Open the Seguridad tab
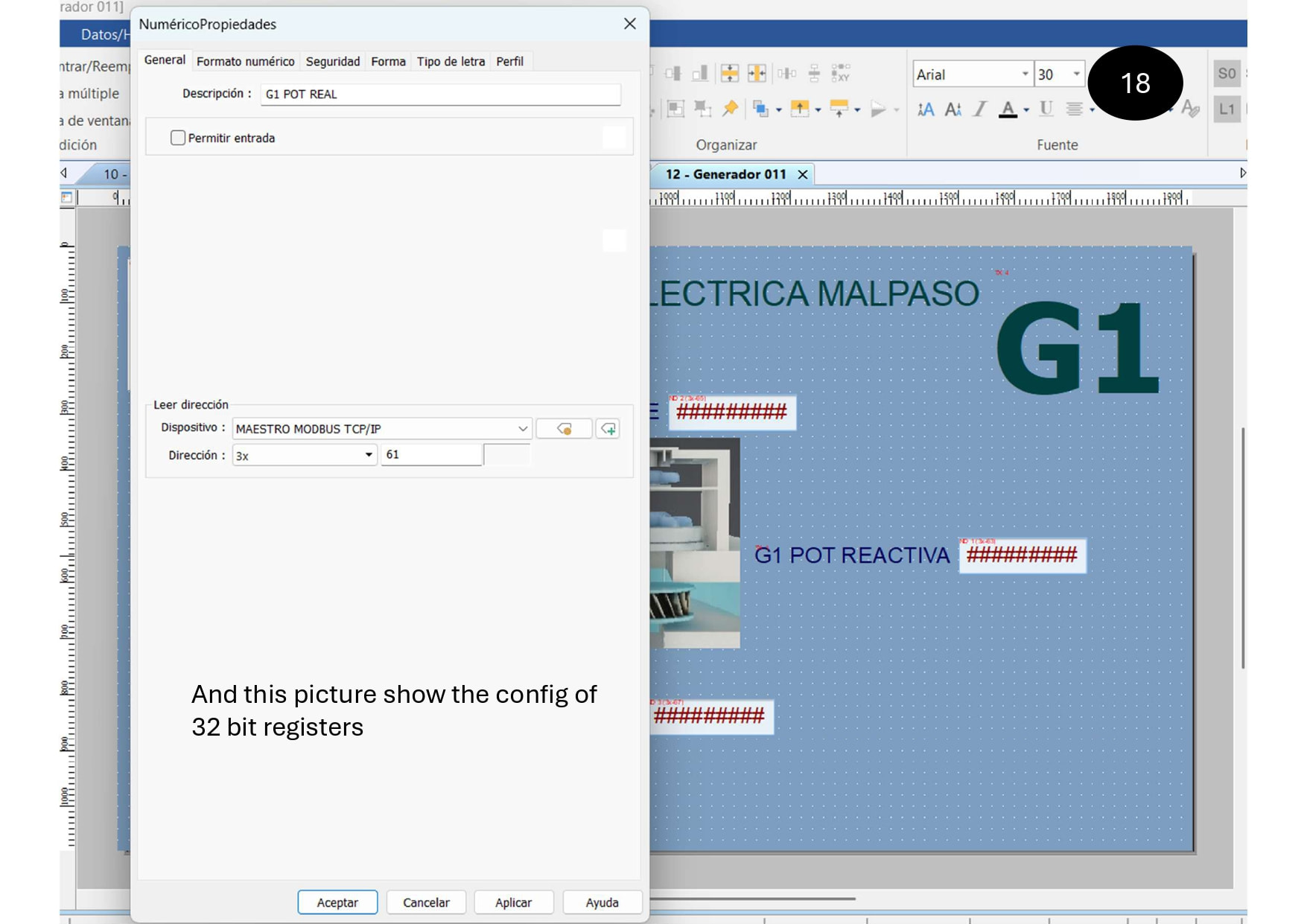1307x924 pixels. [x=332, y=61]
